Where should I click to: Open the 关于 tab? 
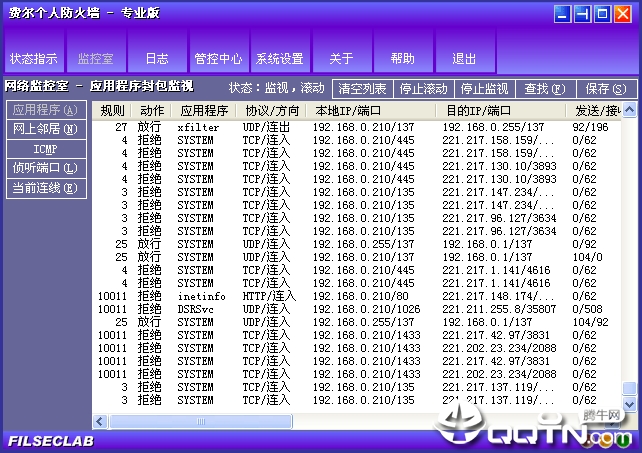[x=341, y=51]
